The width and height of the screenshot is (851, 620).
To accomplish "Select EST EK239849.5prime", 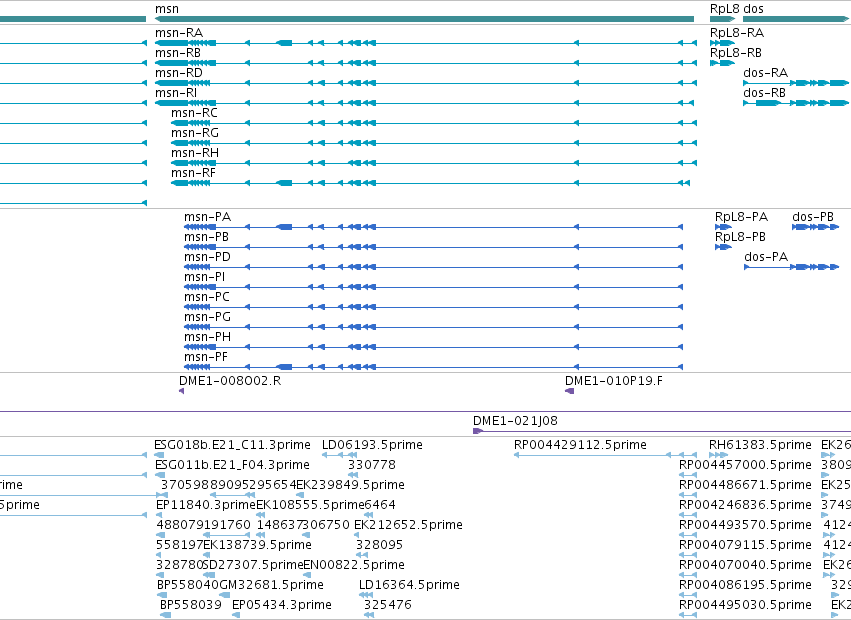I will [x=351, y=485].
